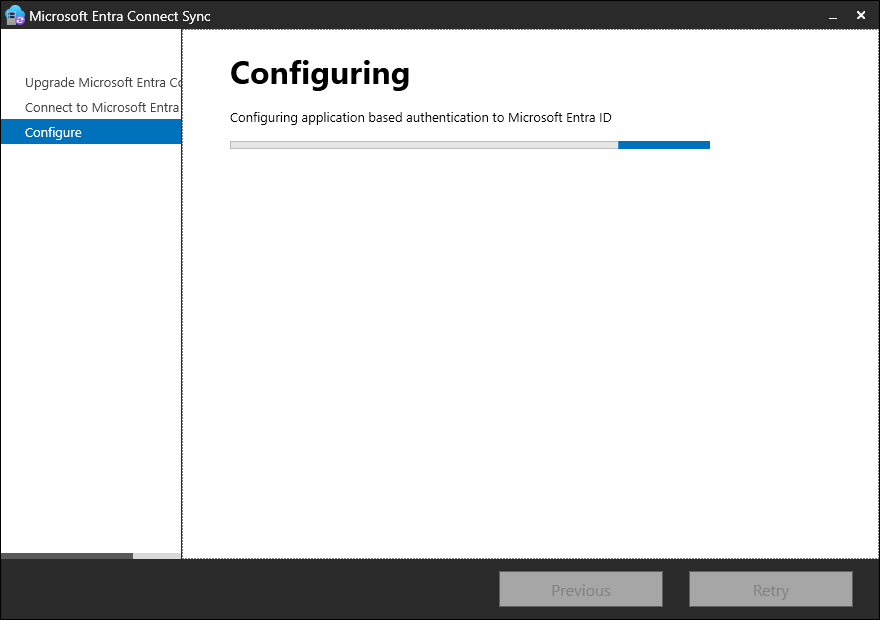This screenshot has width=880, height=620.
Task: Click the Configuring heading
Action: pos(320,74)
